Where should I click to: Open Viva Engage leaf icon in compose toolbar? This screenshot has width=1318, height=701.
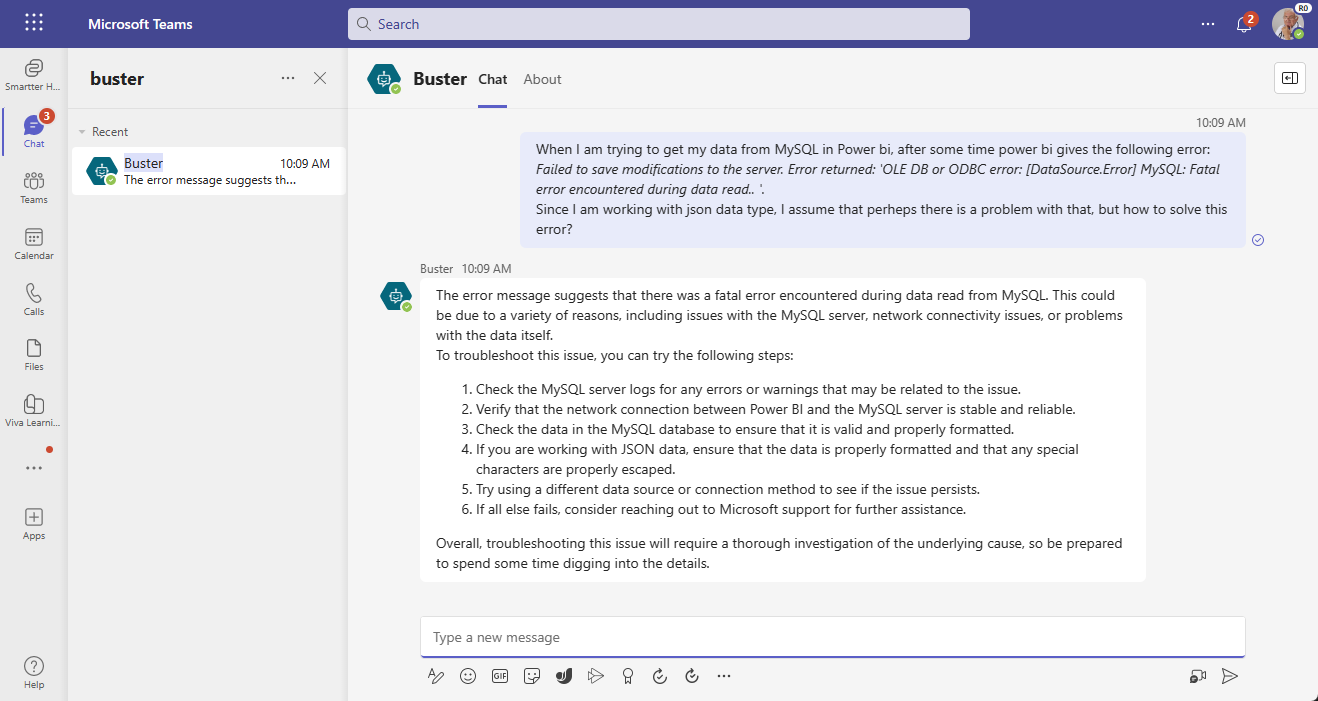pyautogui.click(x=564, y=676)
